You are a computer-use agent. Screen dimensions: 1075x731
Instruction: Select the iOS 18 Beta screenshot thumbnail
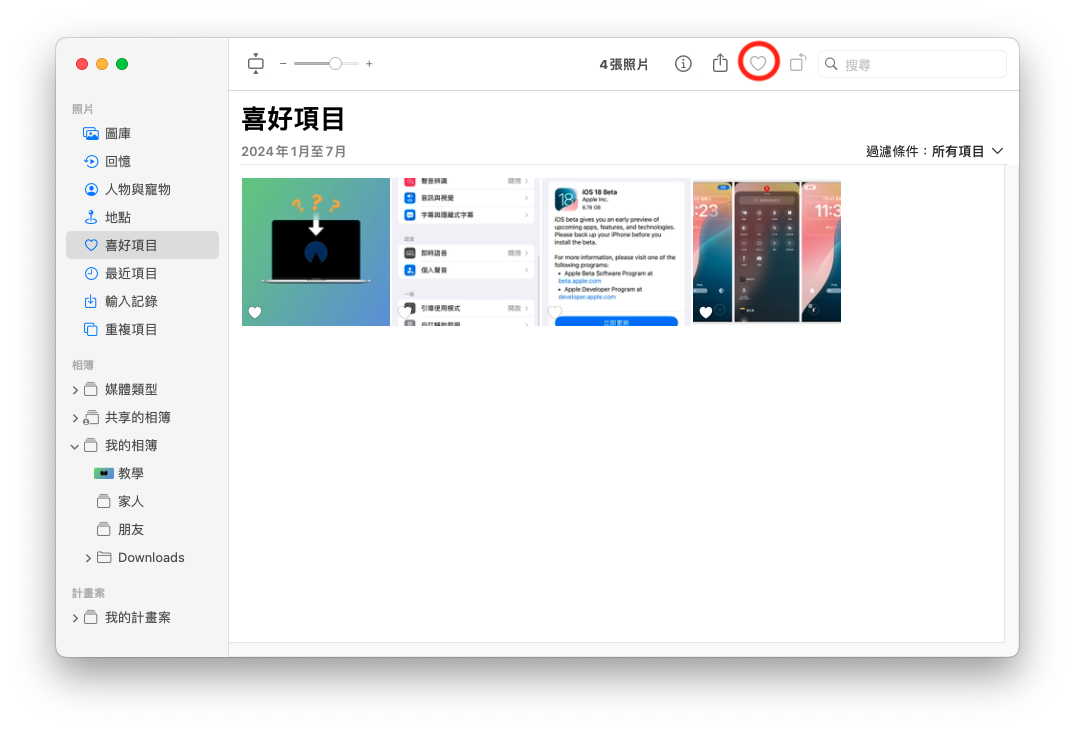coord(616,252)
